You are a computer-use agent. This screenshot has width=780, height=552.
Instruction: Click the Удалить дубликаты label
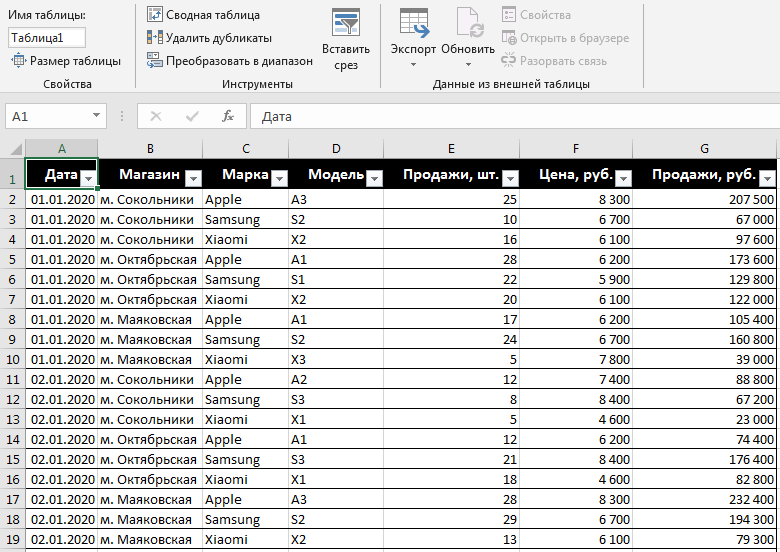click(x=219, y=38)
